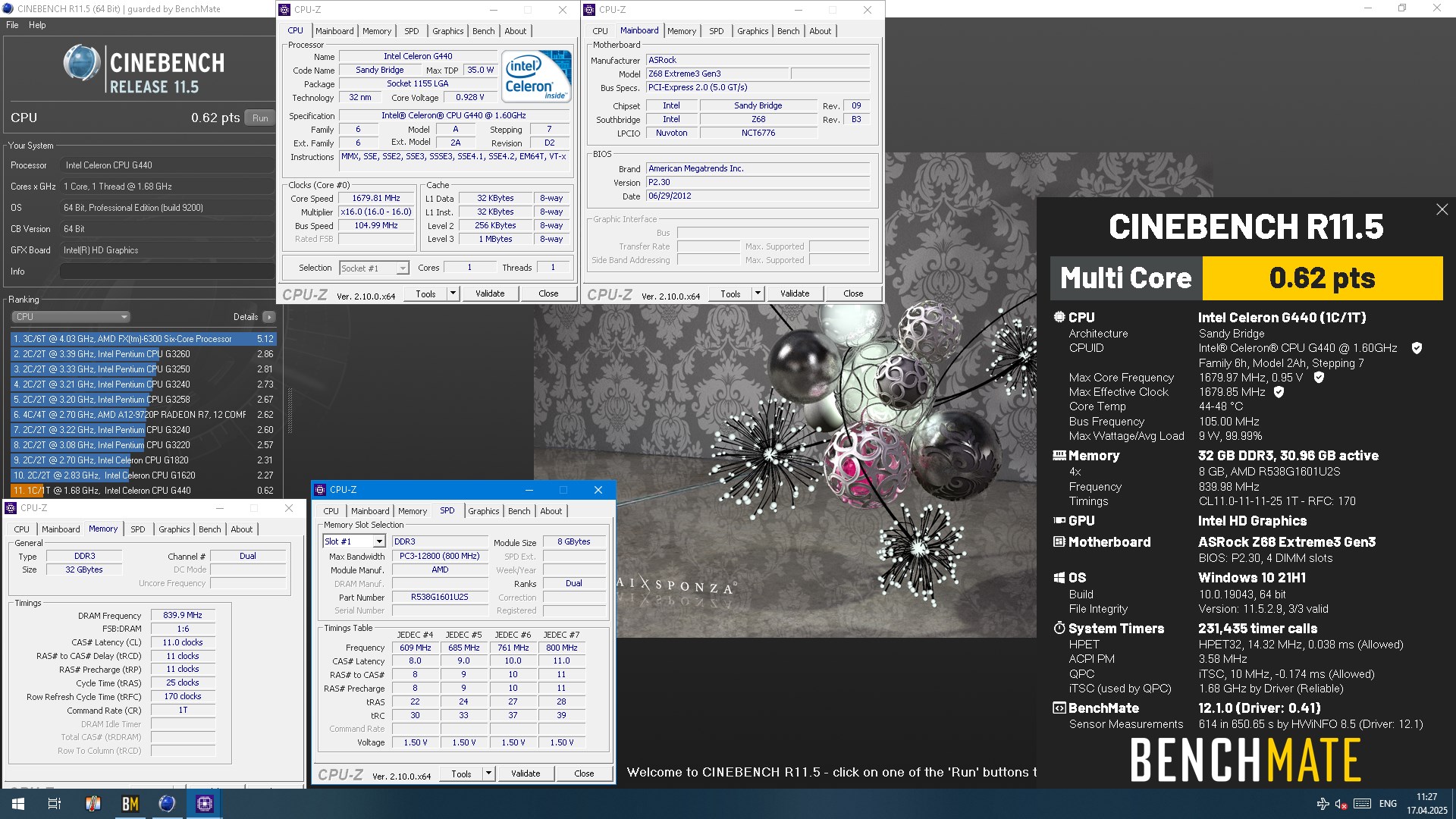This screenshot has height=819, width=1456.
Task: Open Tools dropdown arrow in Mainboard window
Action: [758, 293]
